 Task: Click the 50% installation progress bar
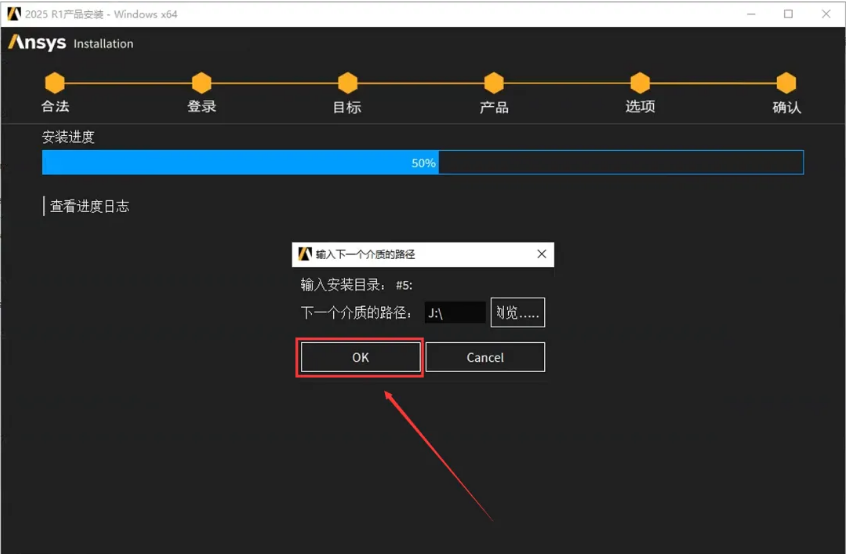pos(423,162)
